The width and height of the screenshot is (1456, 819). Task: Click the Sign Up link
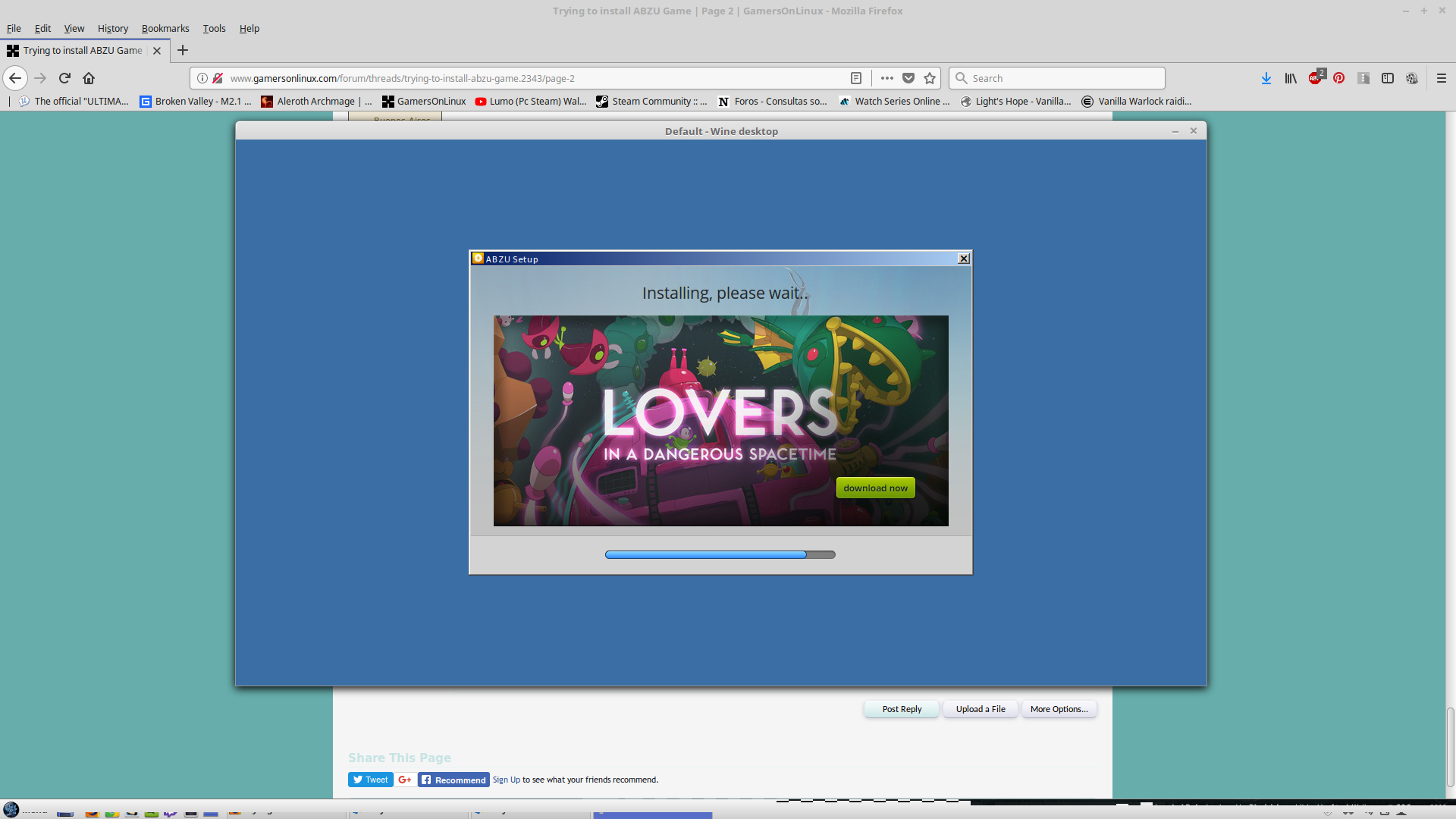[x=506, y=780]
